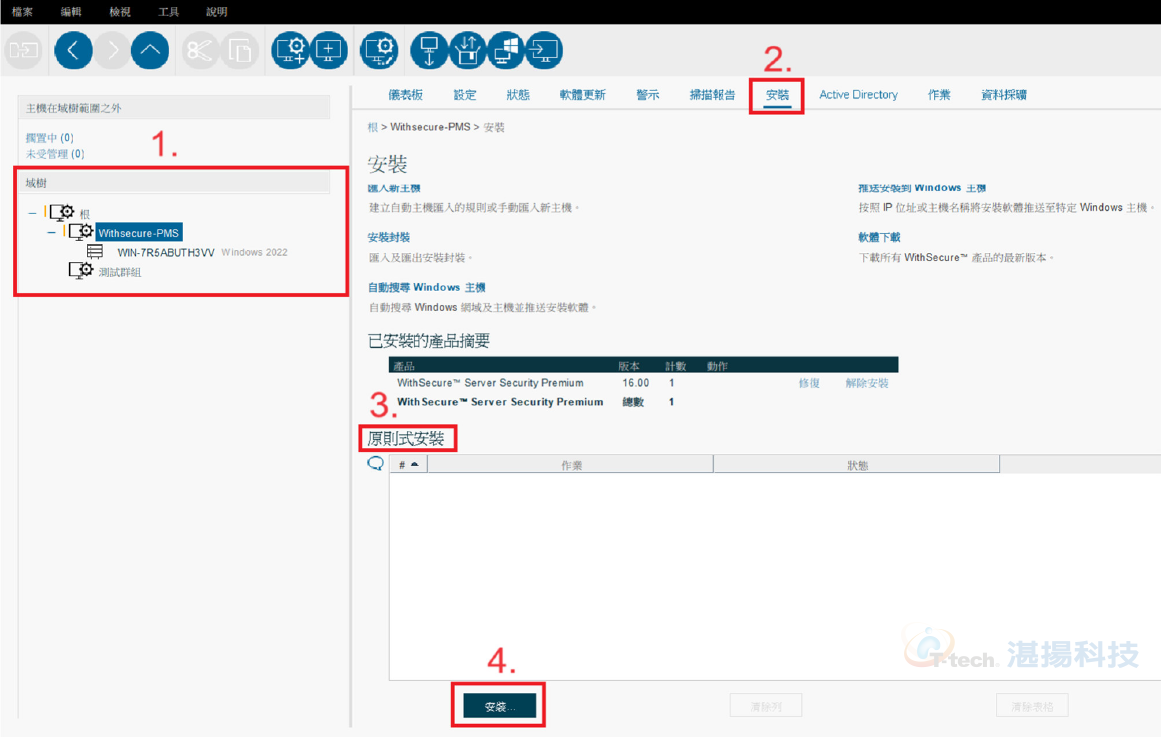Switch to the 狀態 tab
The height and width of the screenshot is (738, 1163).
[x=518, y=94]
